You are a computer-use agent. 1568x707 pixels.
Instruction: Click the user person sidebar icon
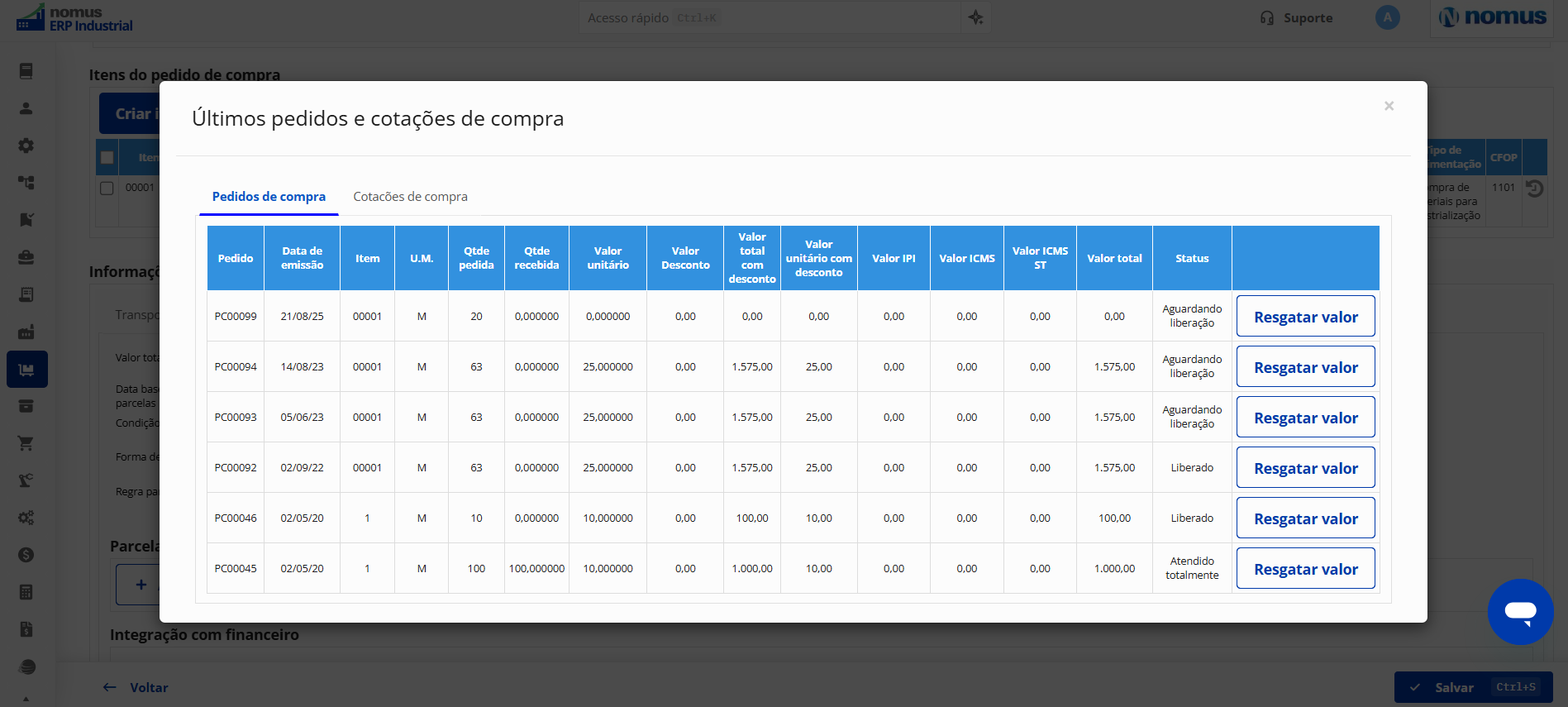(x=26, y=108)
